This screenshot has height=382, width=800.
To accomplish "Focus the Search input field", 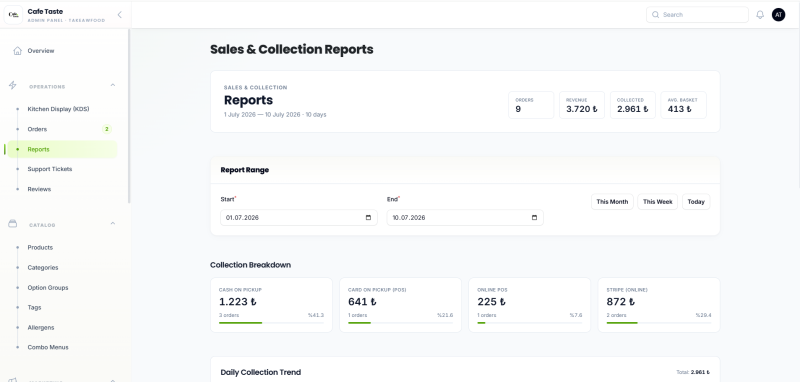I will tap(697, 15).
